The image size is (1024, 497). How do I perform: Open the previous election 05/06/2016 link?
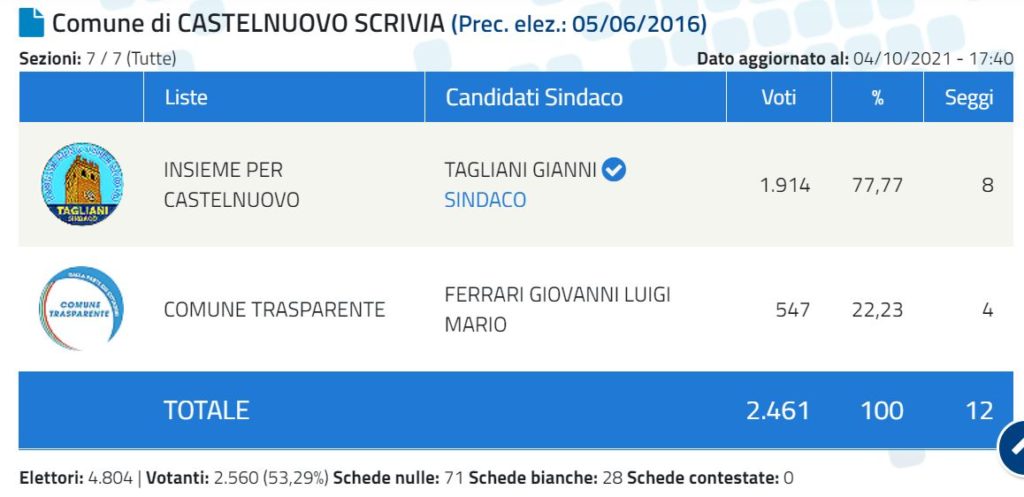click(579, 24)
